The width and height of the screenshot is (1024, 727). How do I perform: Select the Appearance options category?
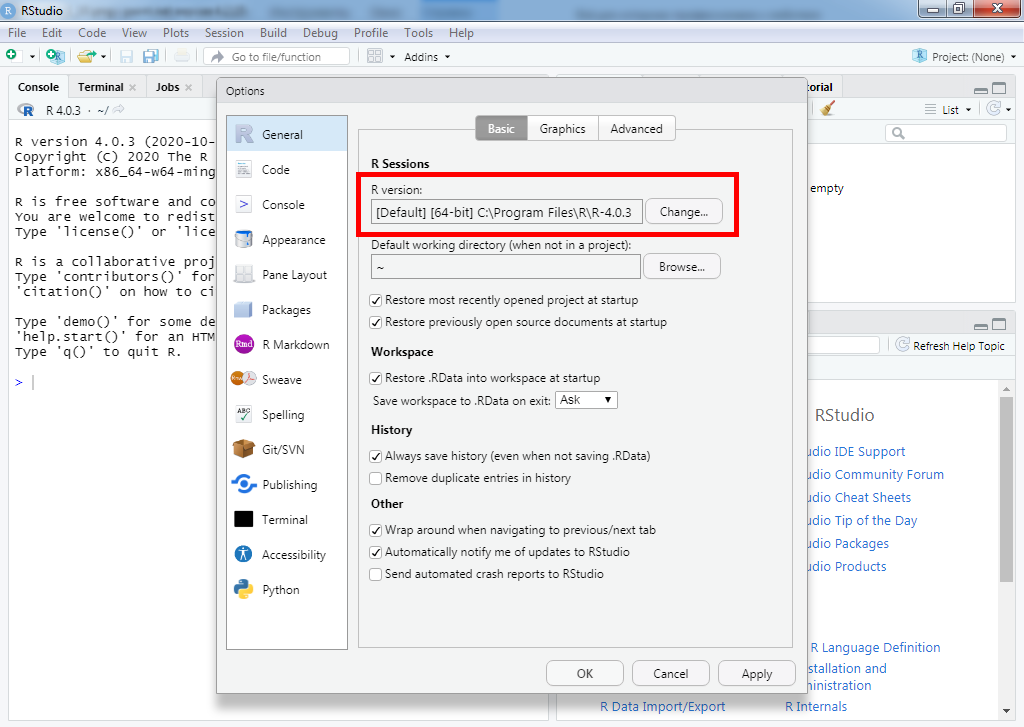(293, 240)
